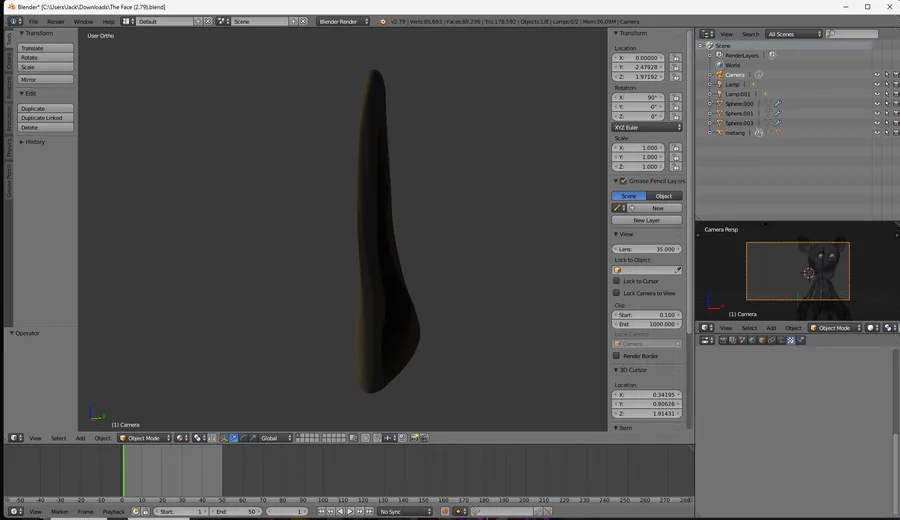Open the Blender Render engine dropdown

[343, 21]
